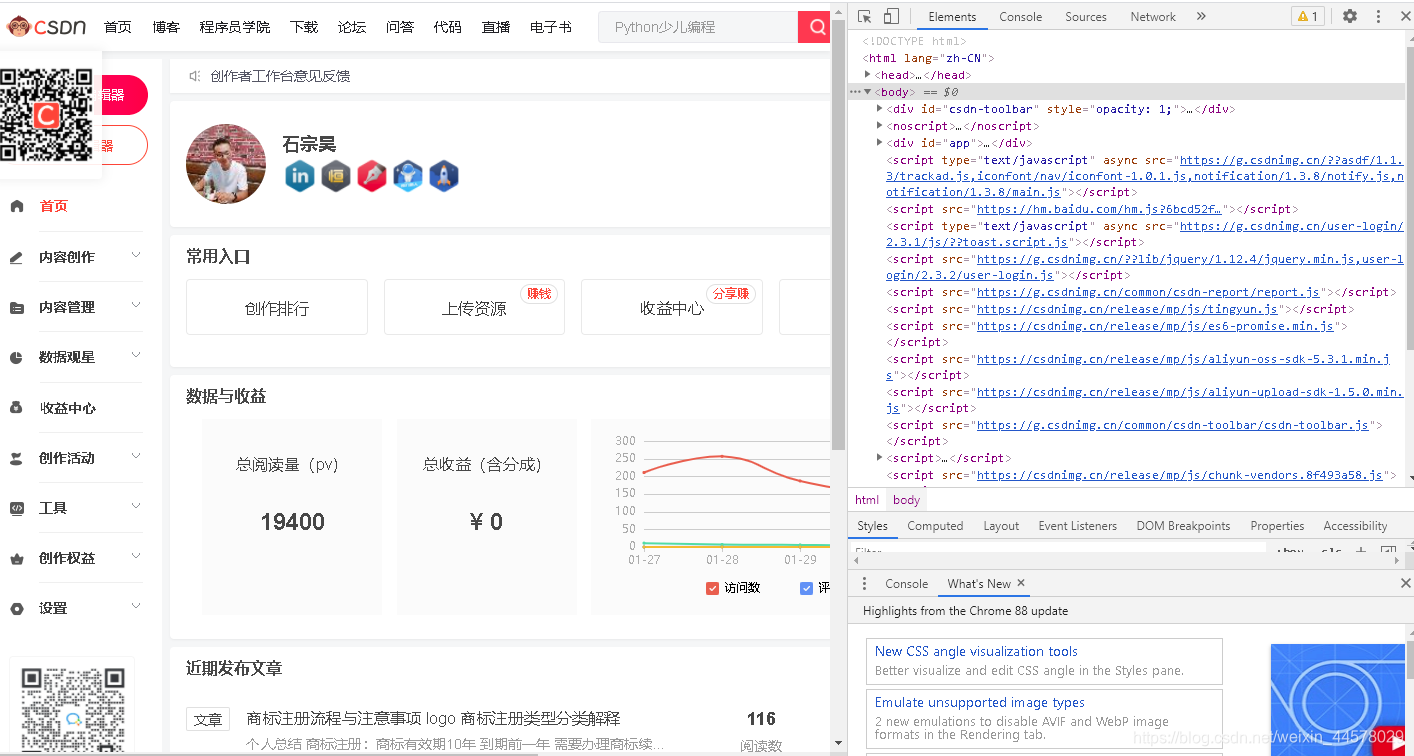Toggle the blue chart legend checkbox

(806, 588)
